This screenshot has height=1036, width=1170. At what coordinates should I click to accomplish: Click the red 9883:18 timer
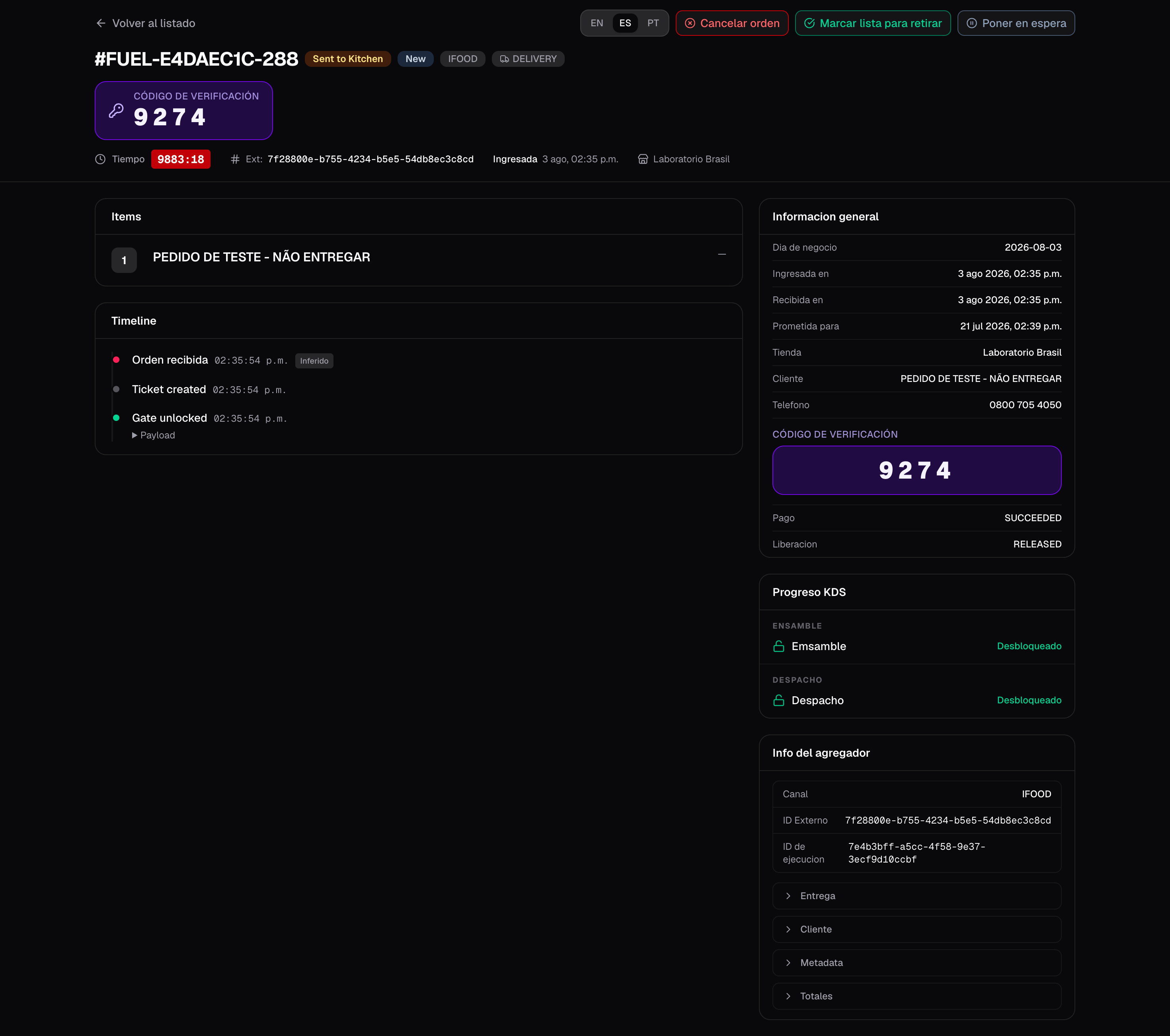180,159
